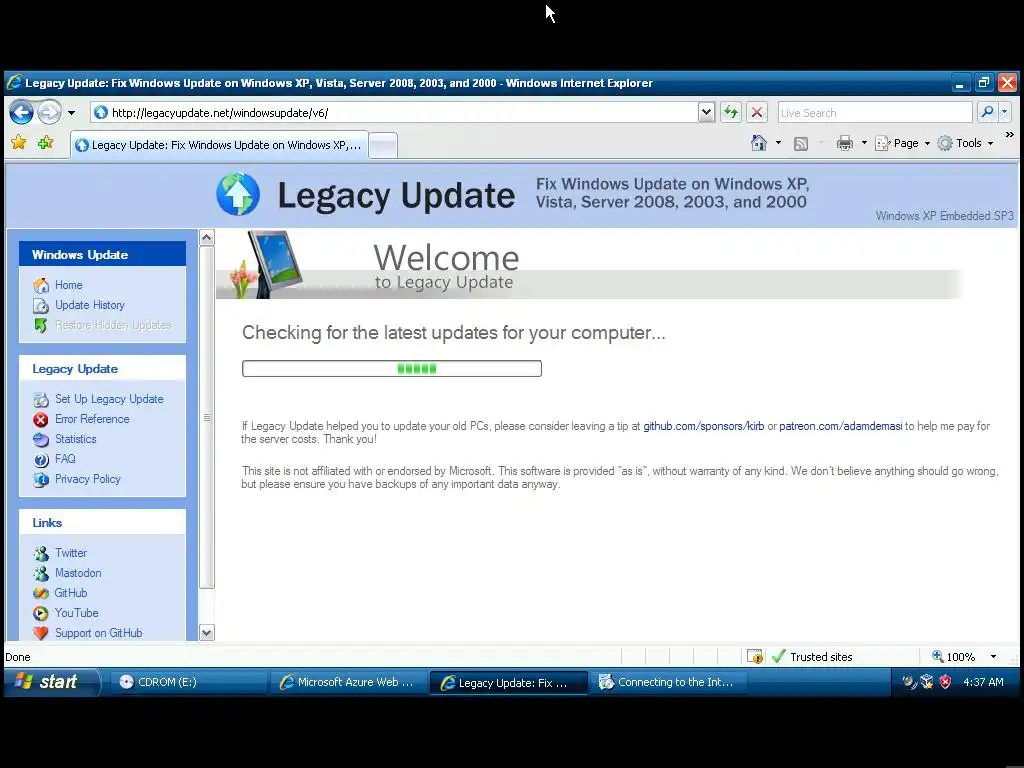
Task: Open the Page menu
Action: 902,143
